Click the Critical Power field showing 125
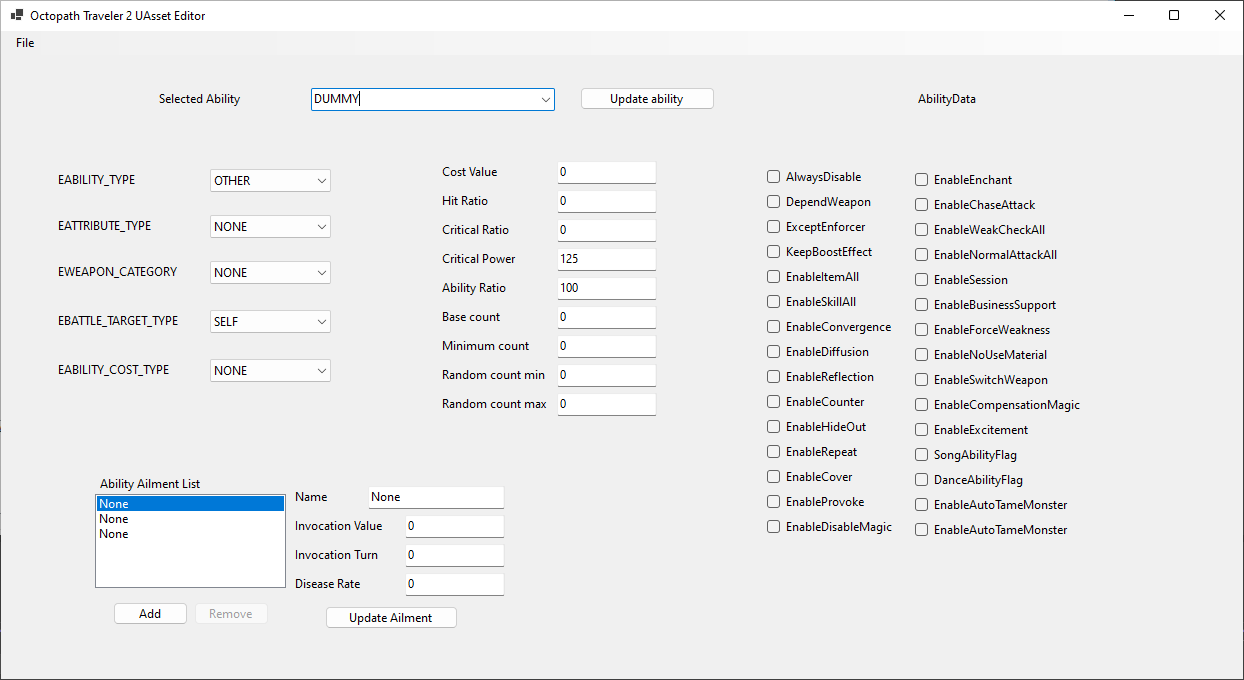This screenshot has height=680, width=1244. point(606,259)
